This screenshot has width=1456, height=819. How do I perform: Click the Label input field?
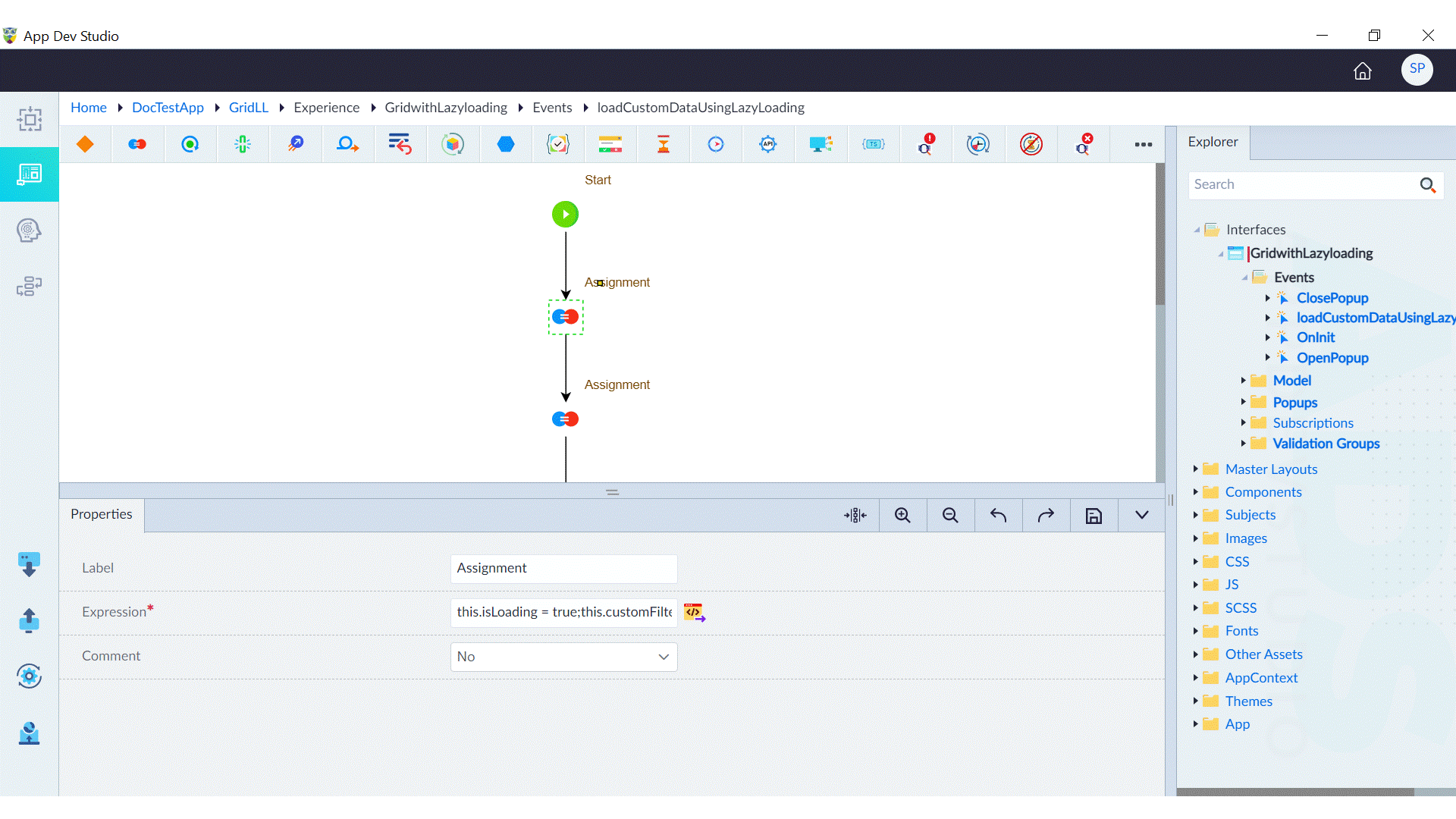point(563,569)
